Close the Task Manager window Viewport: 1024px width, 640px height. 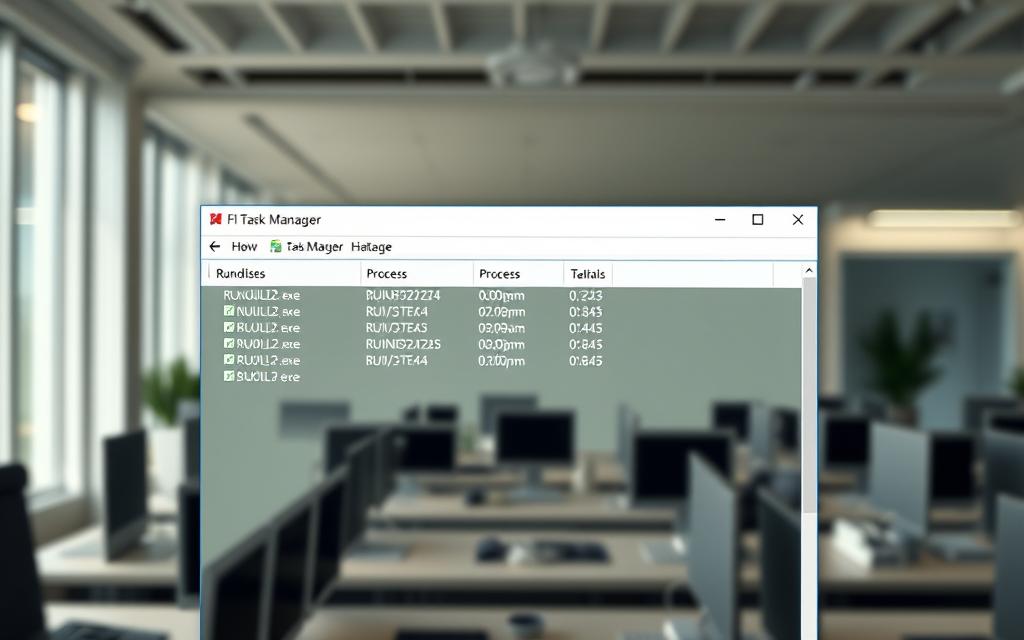[x=797, y=220]
